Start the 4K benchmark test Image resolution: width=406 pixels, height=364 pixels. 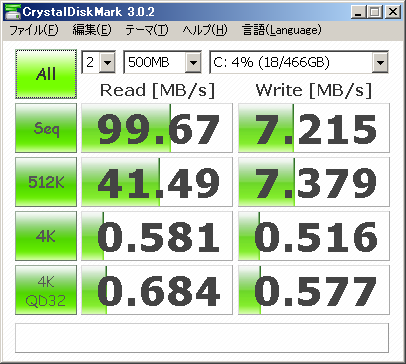(46, 236)
